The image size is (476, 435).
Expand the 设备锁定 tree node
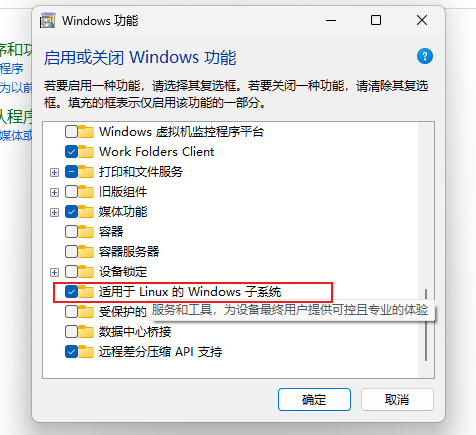(54, 272)
